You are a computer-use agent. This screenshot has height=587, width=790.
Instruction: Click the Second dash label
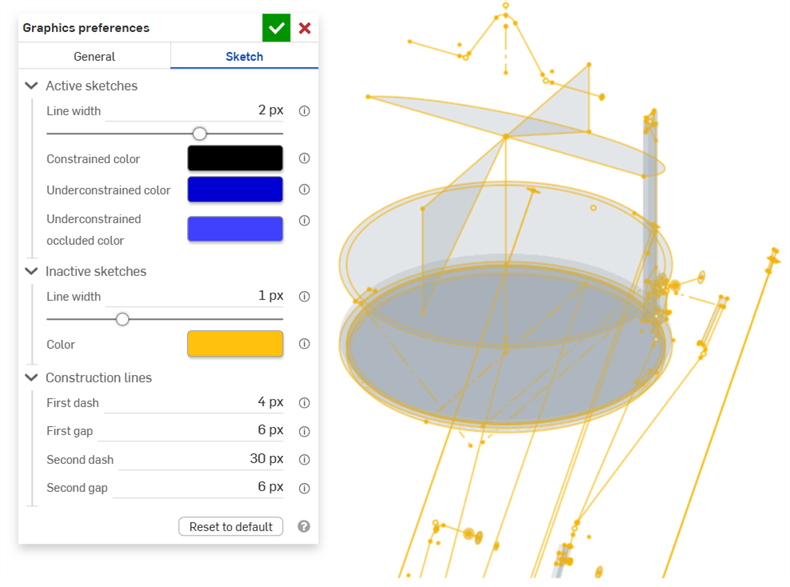(80, 460)
